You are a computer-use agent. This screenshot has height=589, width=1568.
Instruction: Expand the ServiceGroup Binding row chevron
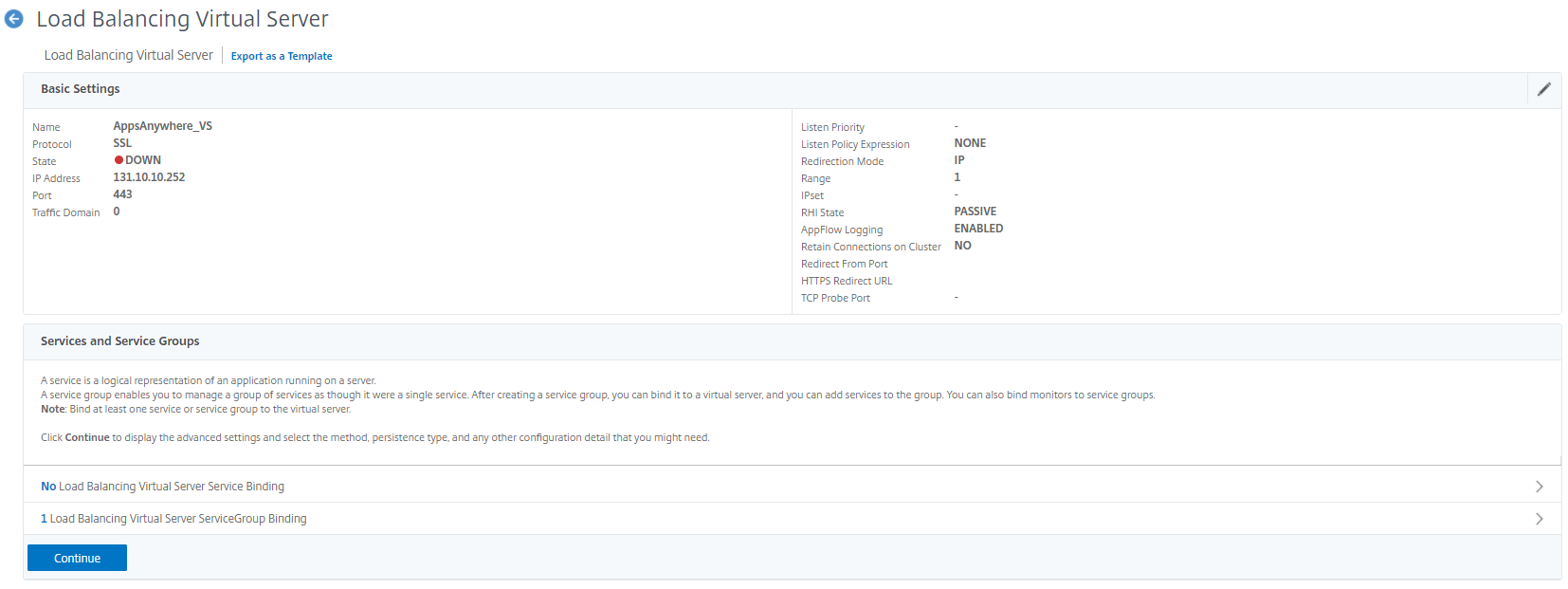pos(1539,519)
